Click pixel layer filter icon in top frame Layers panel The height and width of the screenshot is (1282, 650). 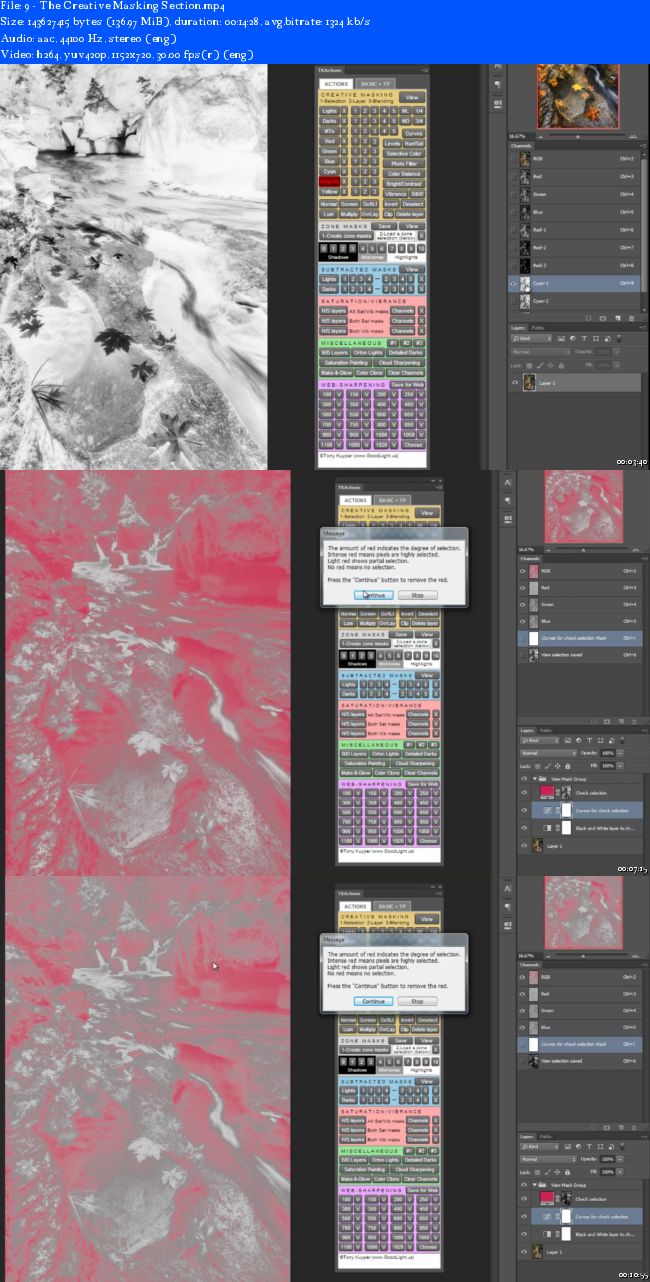click(561, 338)
